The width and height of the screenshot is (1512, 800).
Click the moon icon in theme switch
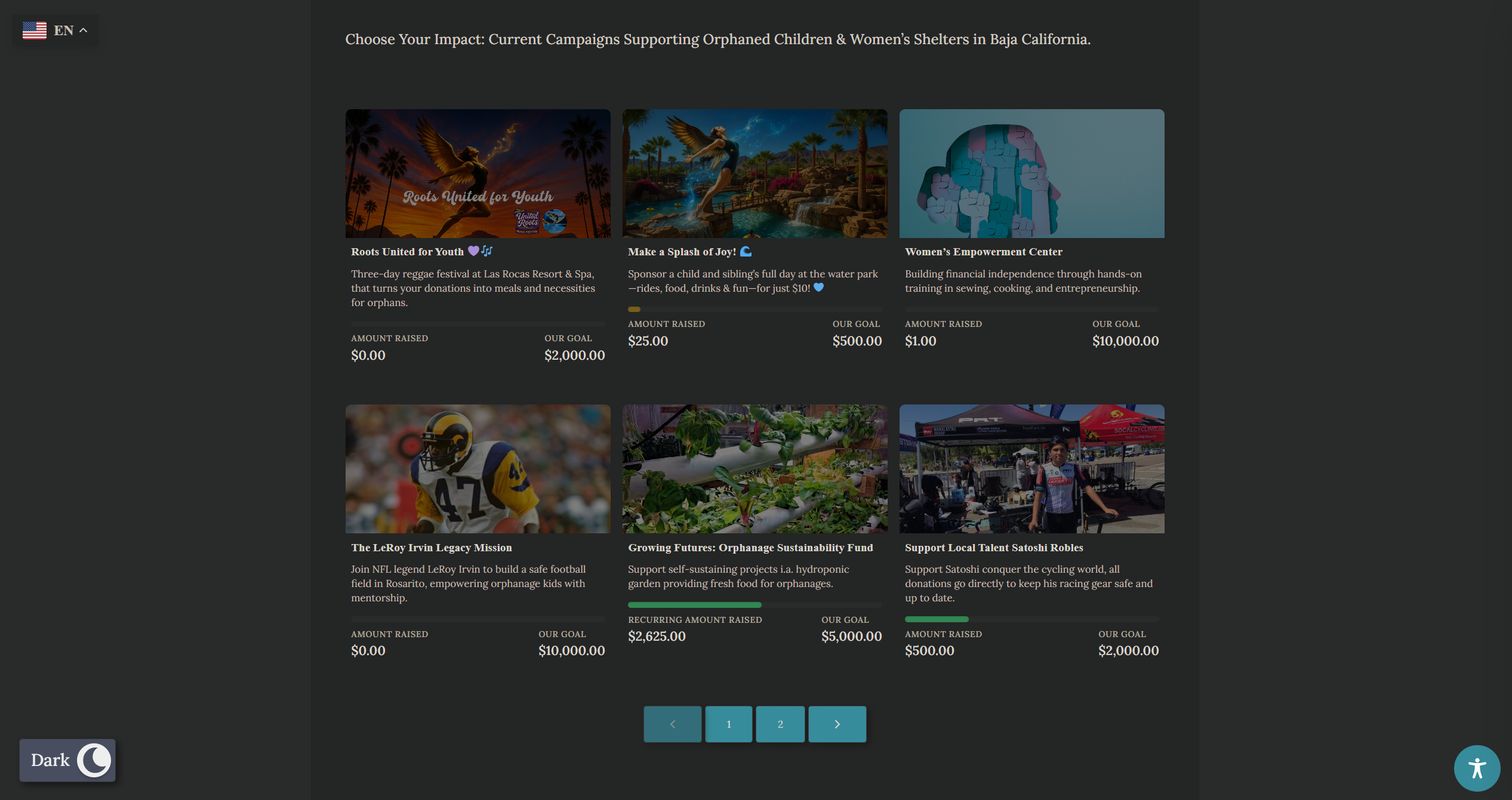(x=94, y=760)
